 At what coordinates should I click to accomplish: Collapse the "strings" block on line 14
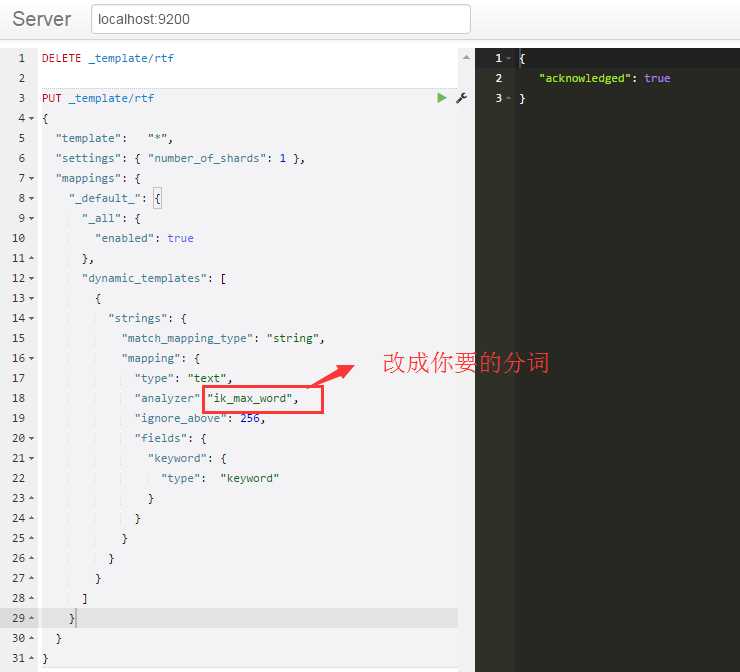32,319
